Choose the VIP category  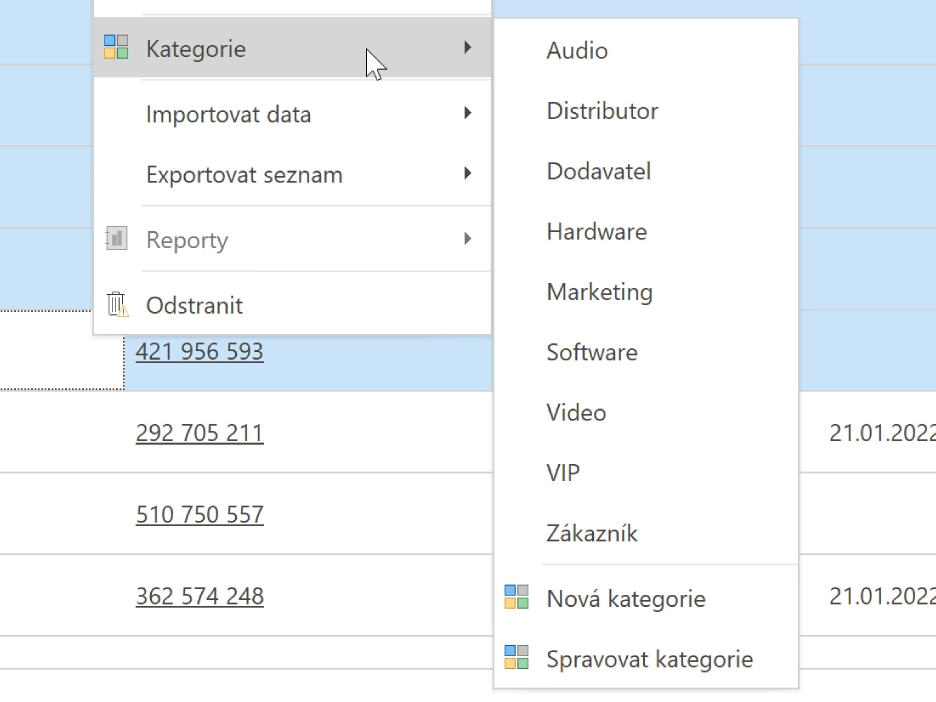click(x=646, y=473)
